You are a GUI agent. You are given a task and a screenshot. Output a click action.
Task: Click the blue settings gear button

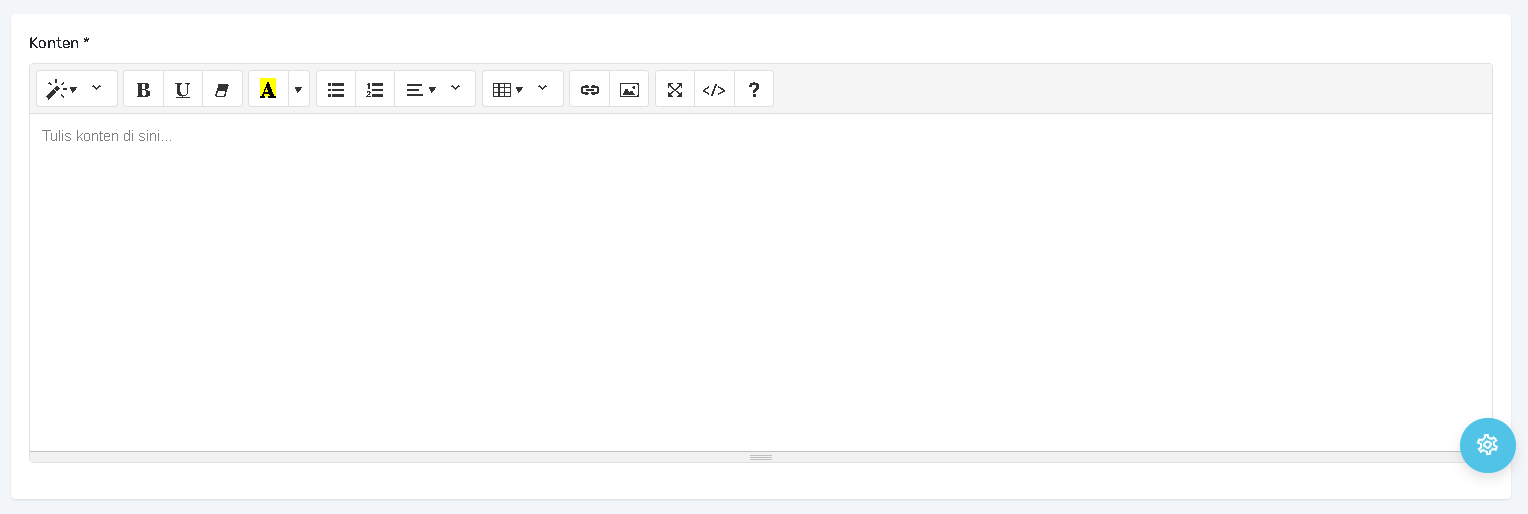coord(1487,445)
